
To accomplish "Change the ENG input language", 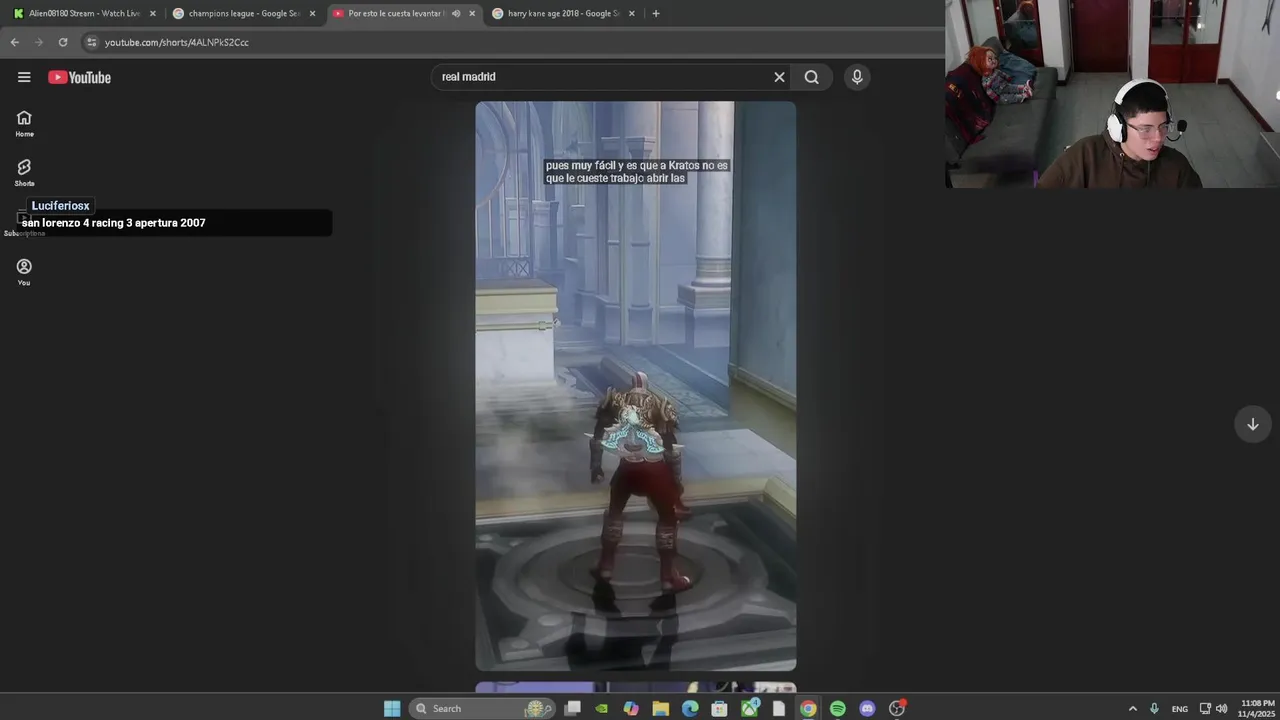I will click(x=1180, y=709).
